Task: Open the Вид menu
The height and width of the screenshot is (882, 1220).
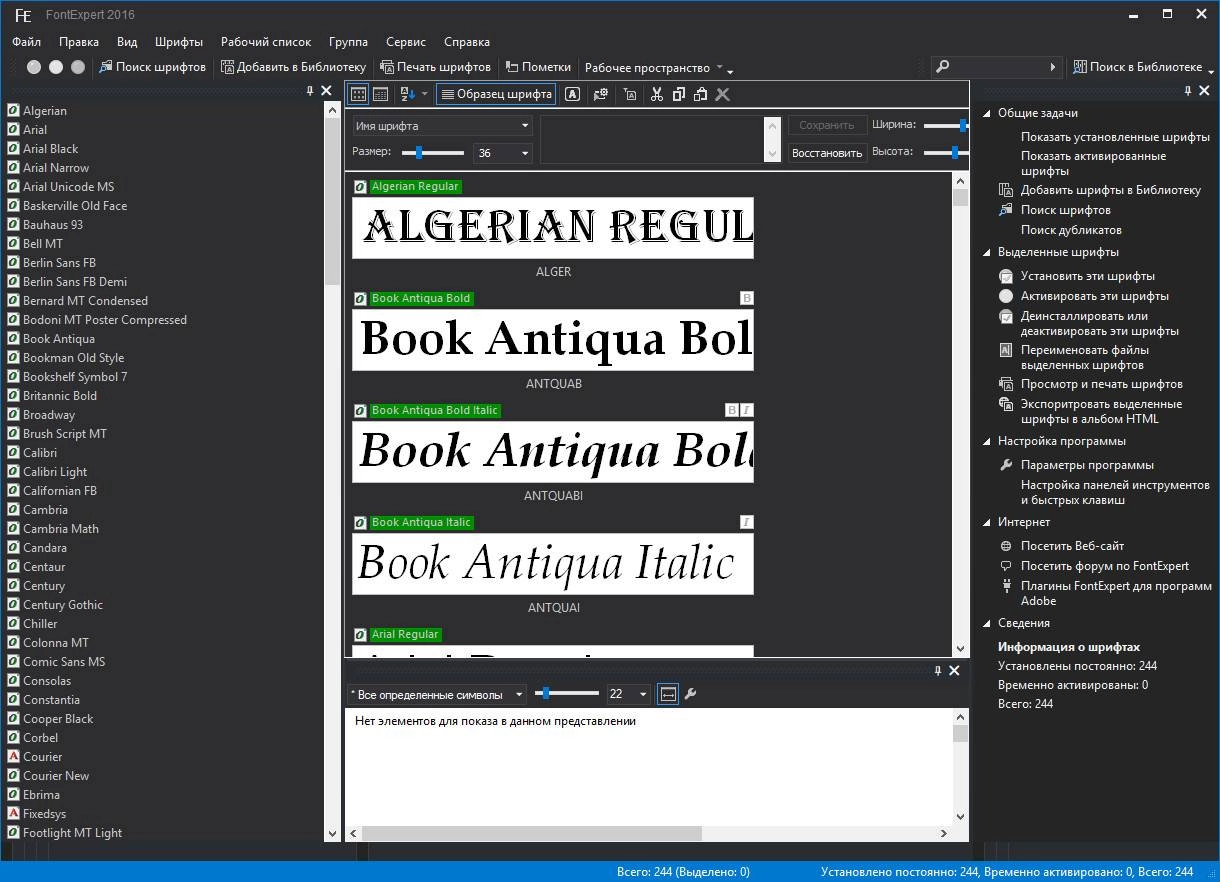Action: click(127, 42)
